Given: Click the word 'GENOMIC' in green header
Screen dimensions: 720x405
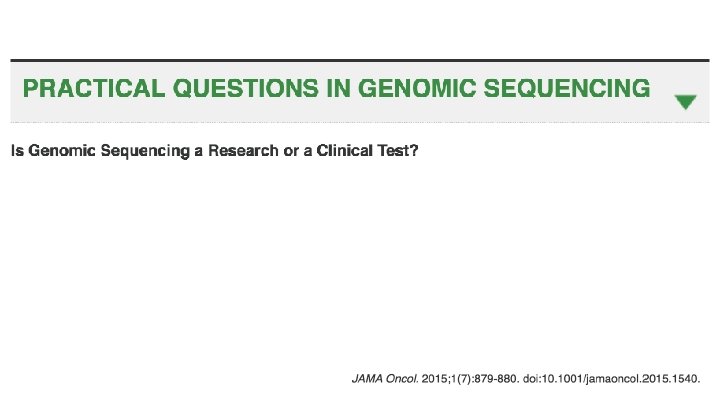Looking at the screenshot, I should [417, 89].
